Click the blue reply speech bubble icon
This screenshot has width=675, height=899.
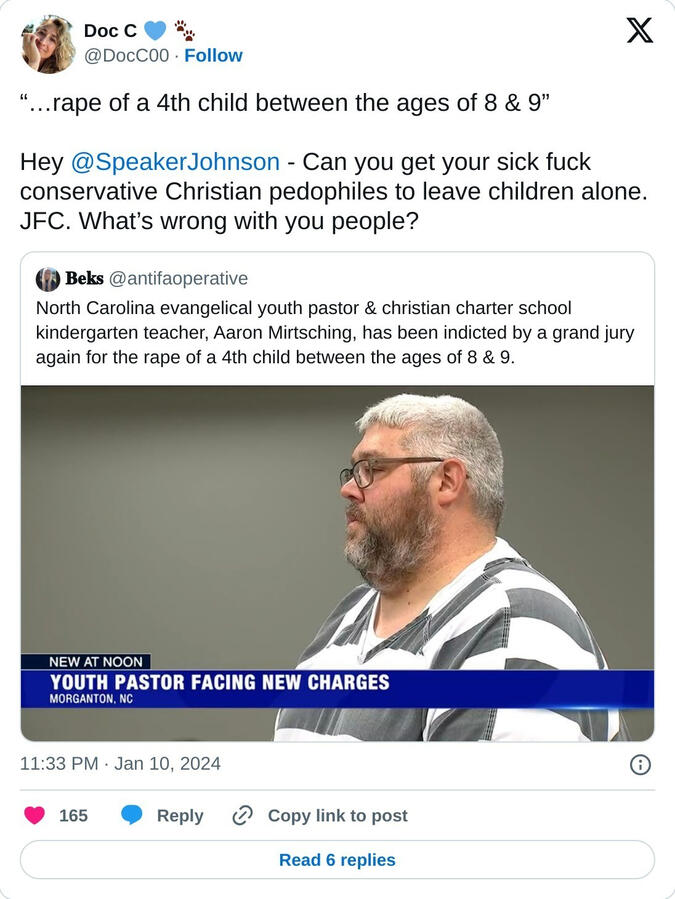point(131,815)
